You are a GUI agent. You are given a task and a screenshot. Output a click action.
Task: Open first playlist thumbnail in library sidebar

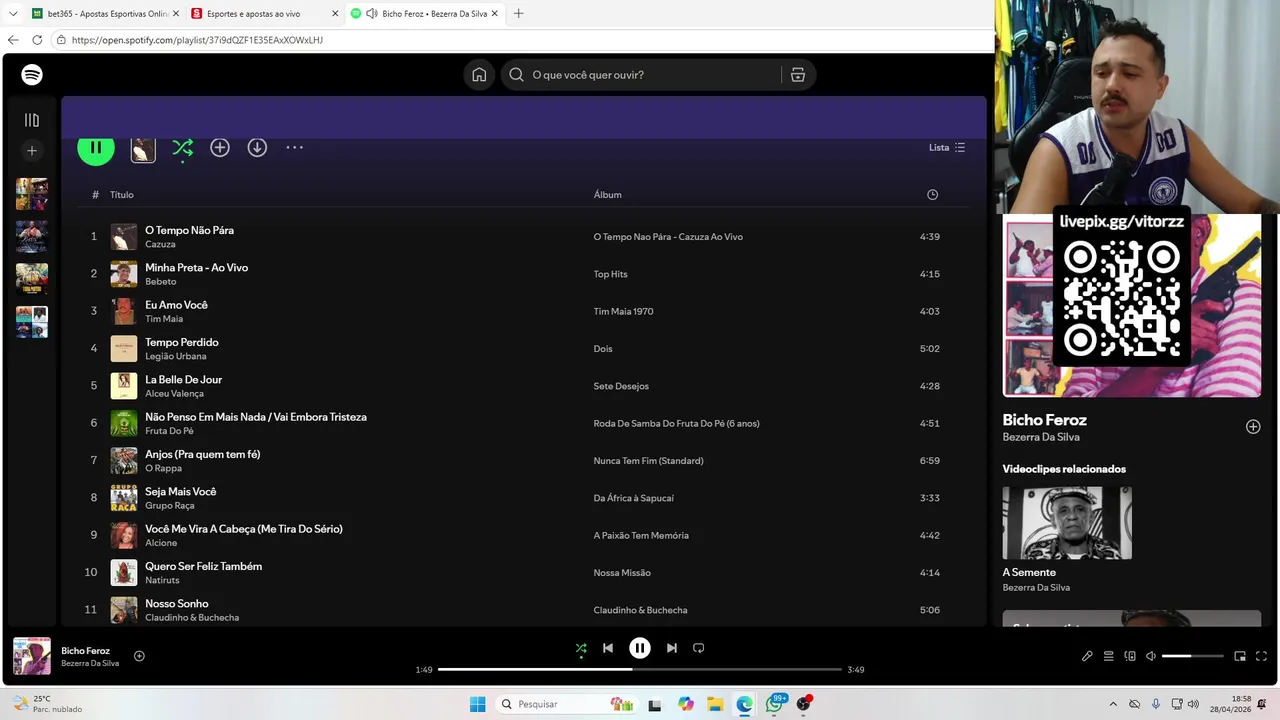(32, 194)
